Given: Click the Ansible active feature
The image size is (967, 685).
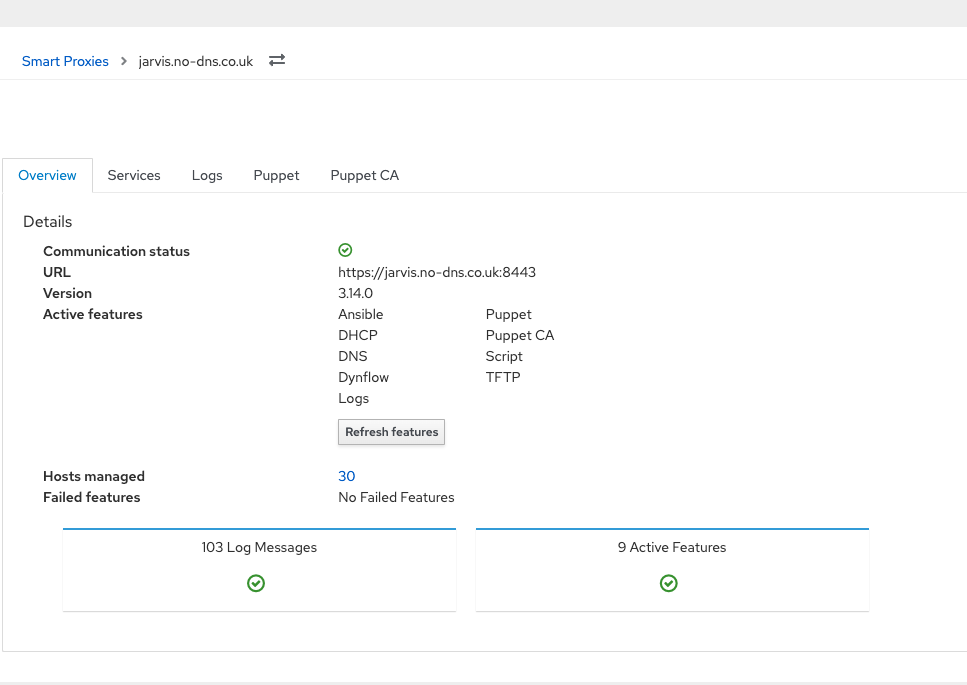Looking at the screenshot, I should [361, 314].
